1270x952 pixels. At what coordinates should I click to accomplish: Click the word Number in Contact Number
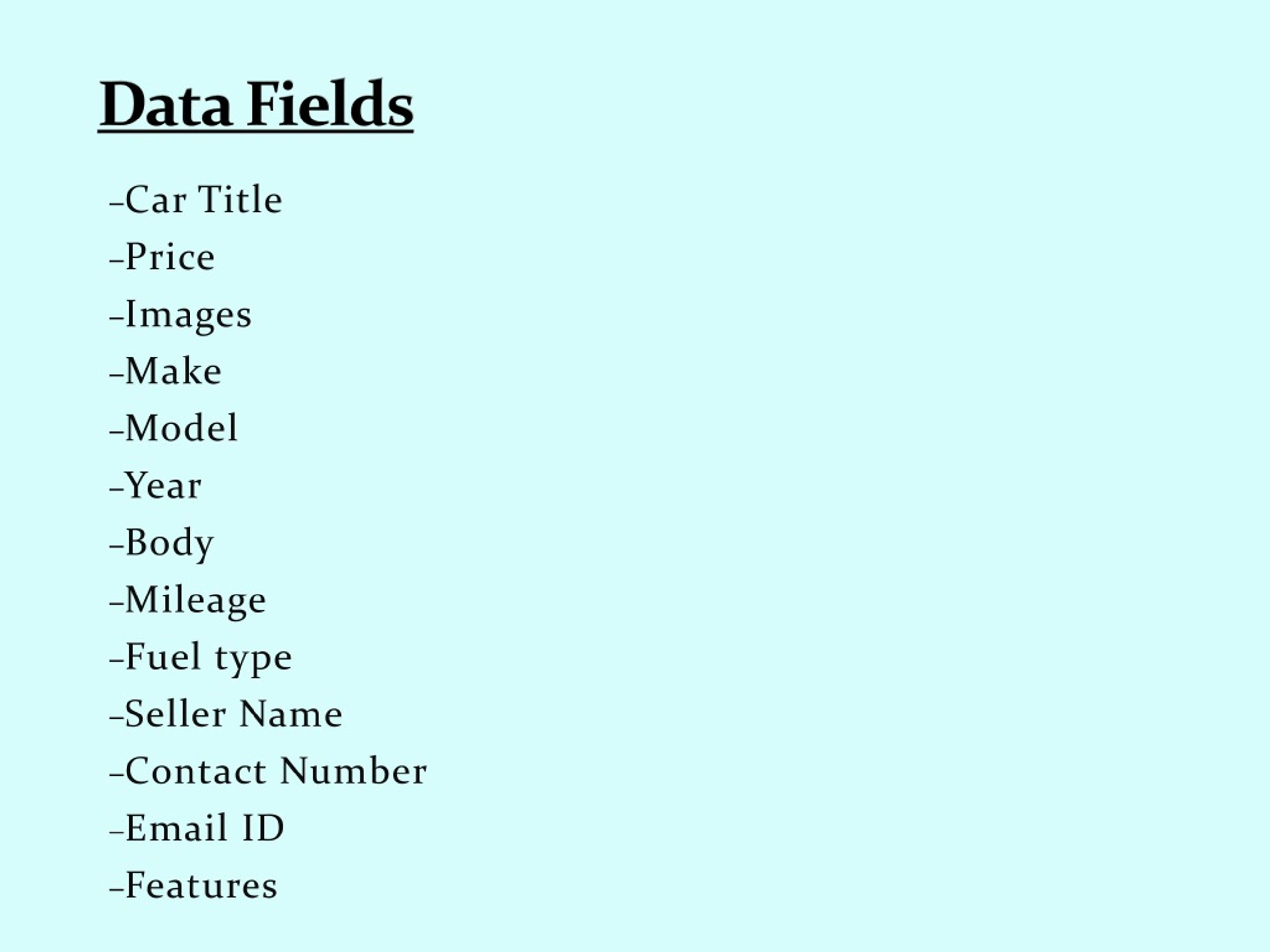[x=354, y=771]
